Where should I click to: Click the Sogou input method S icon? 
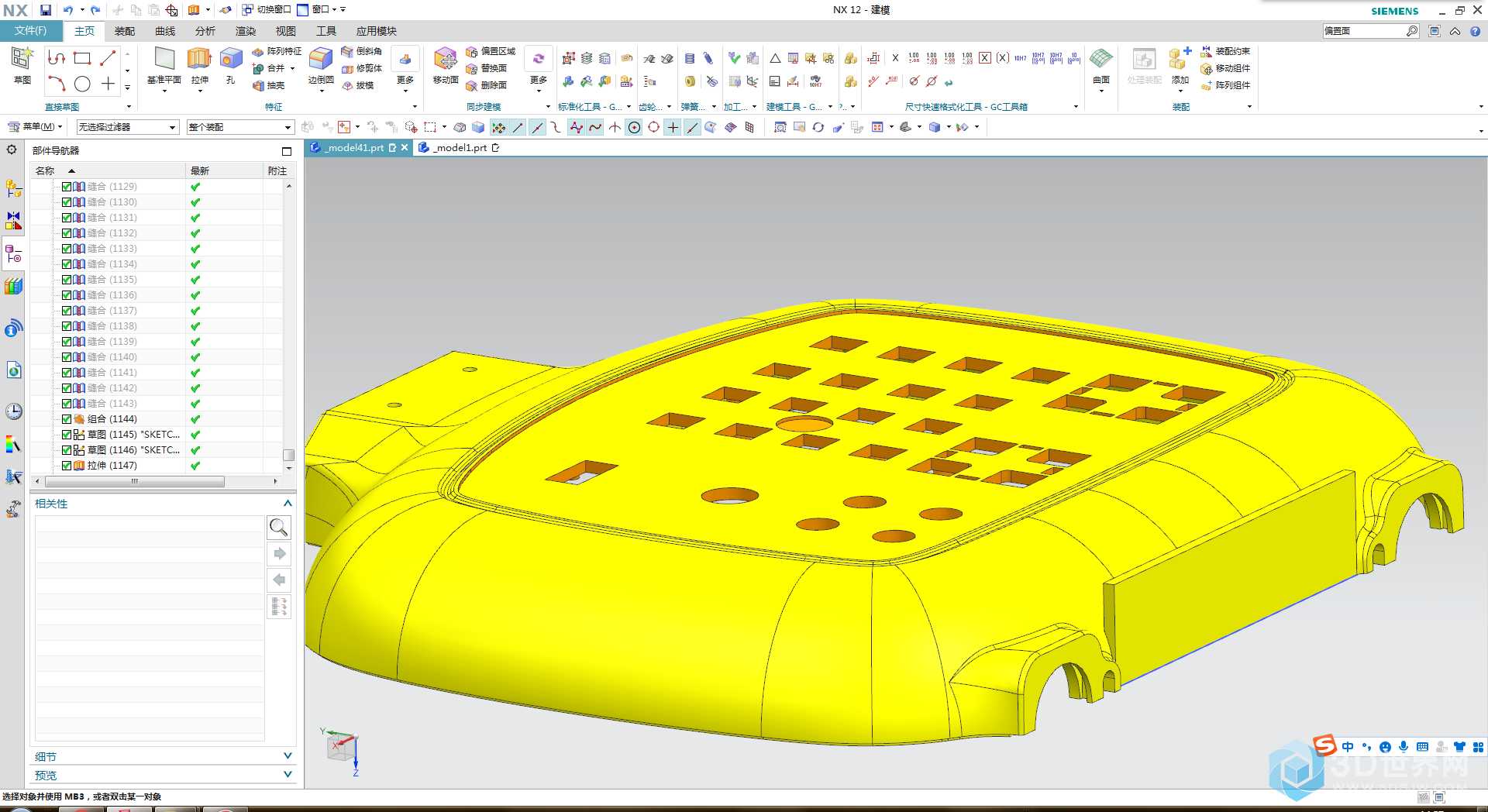[x=1325, y=745]
